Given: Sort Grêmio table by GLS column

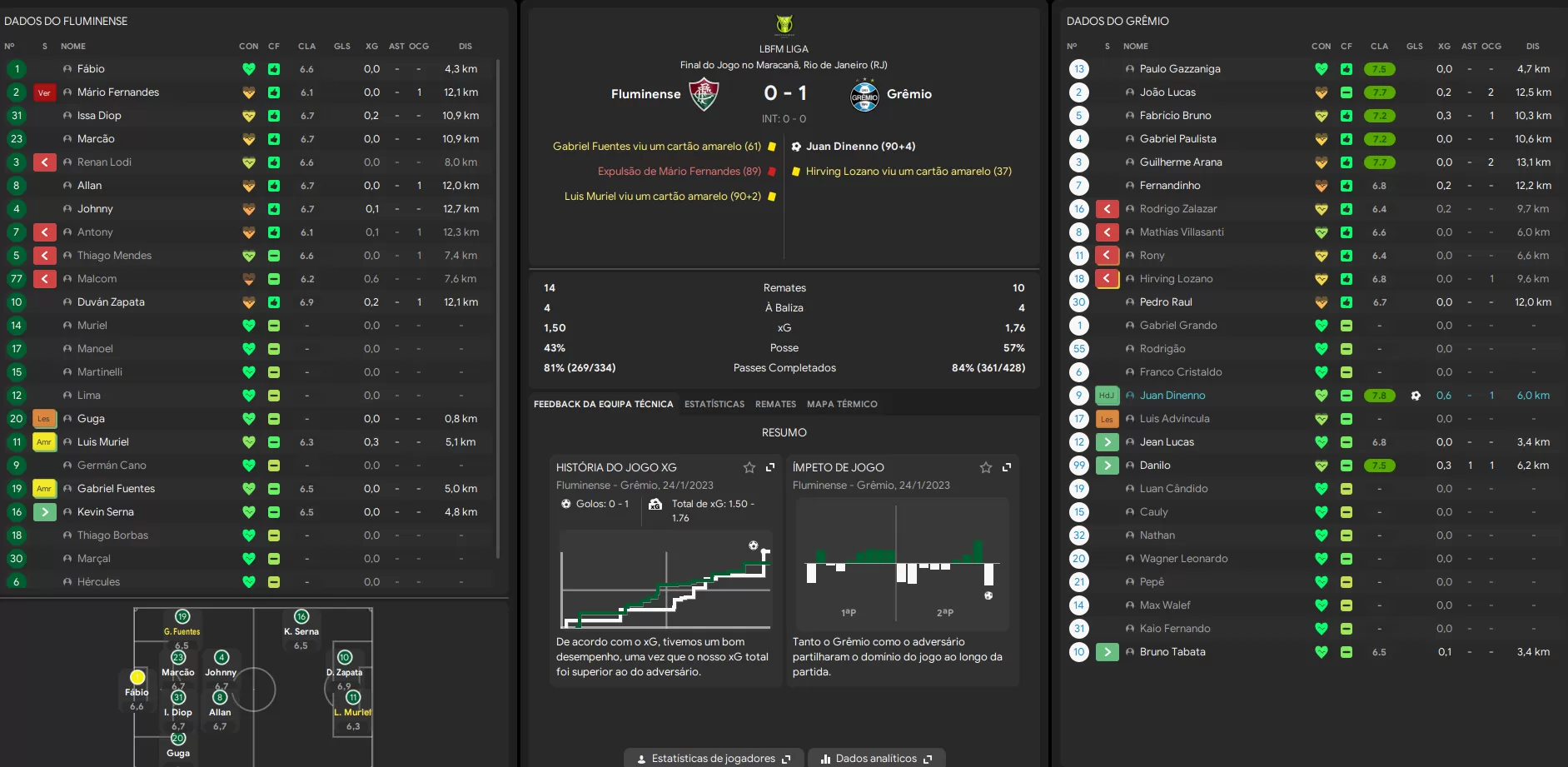Looking at the screenshot, I should [1415, 47].
